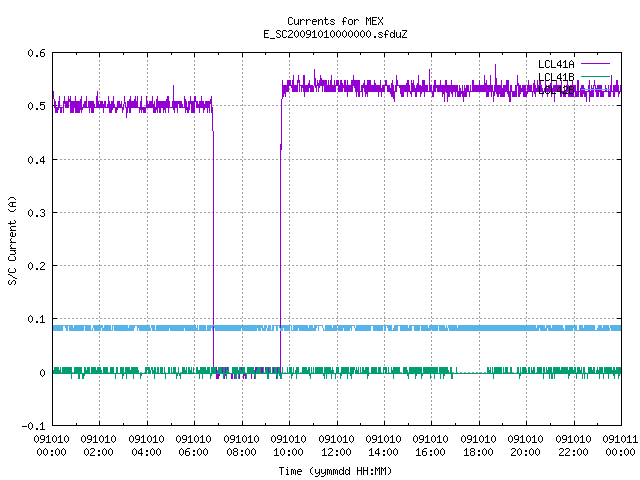Click the x-axis tick label 12:00

click(336, 452)
